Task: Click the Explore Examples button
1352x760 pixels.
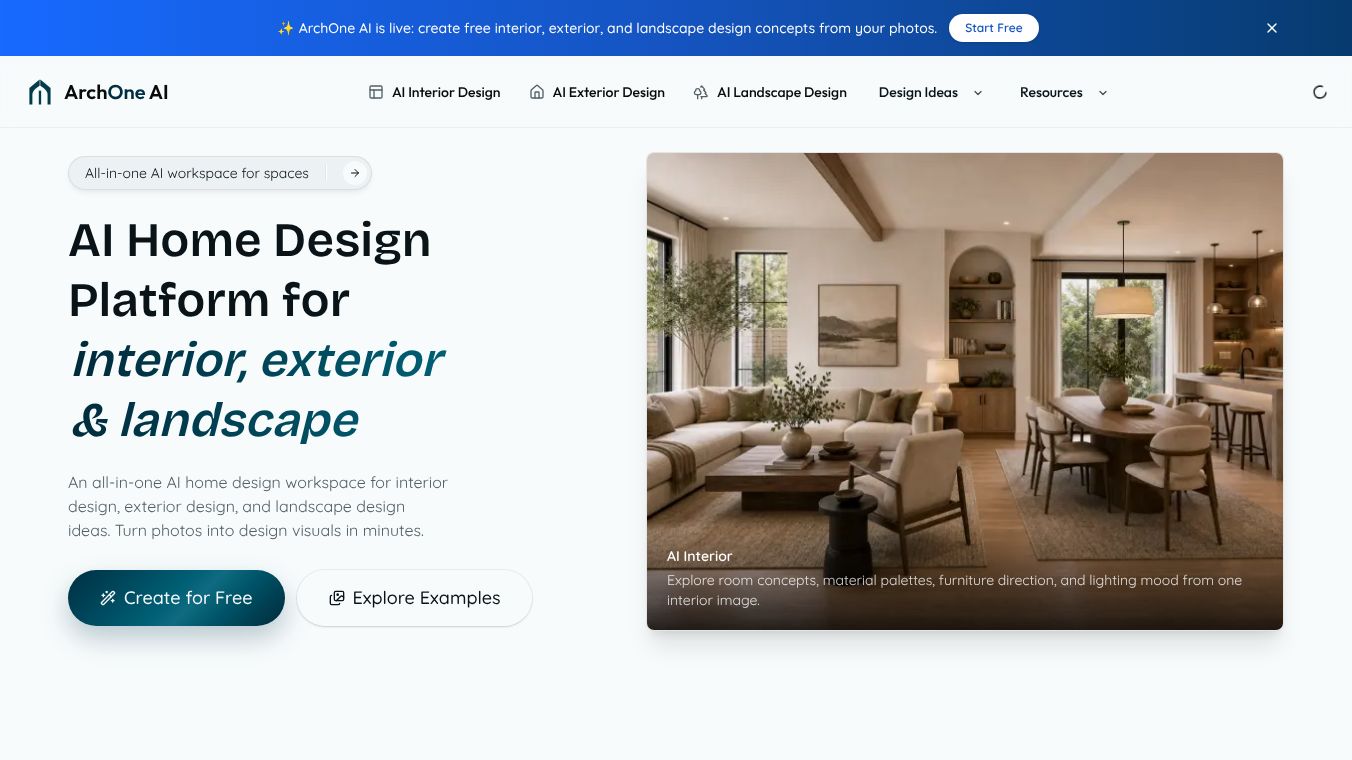Action: (x=414, y=598)
